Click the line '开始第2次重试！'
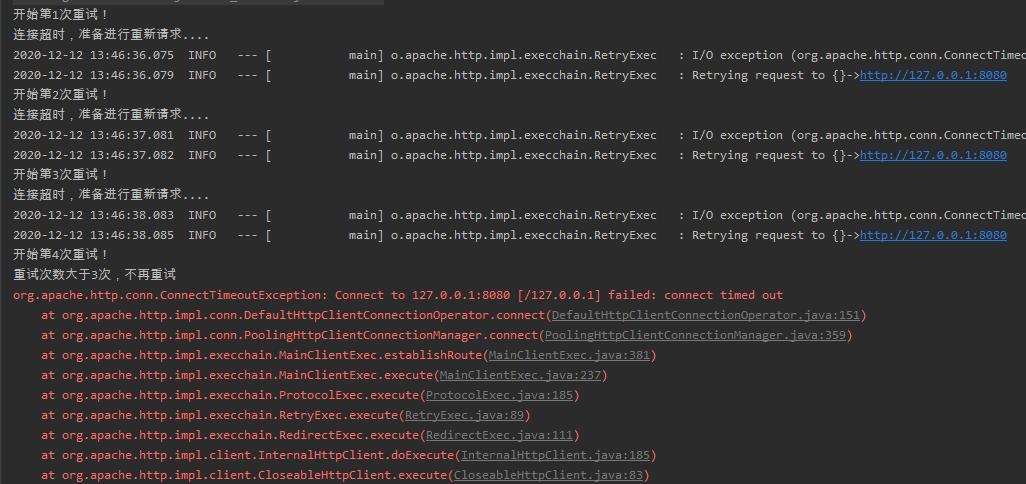Viewport: 1026px width, 484px height. click(61, 95)
